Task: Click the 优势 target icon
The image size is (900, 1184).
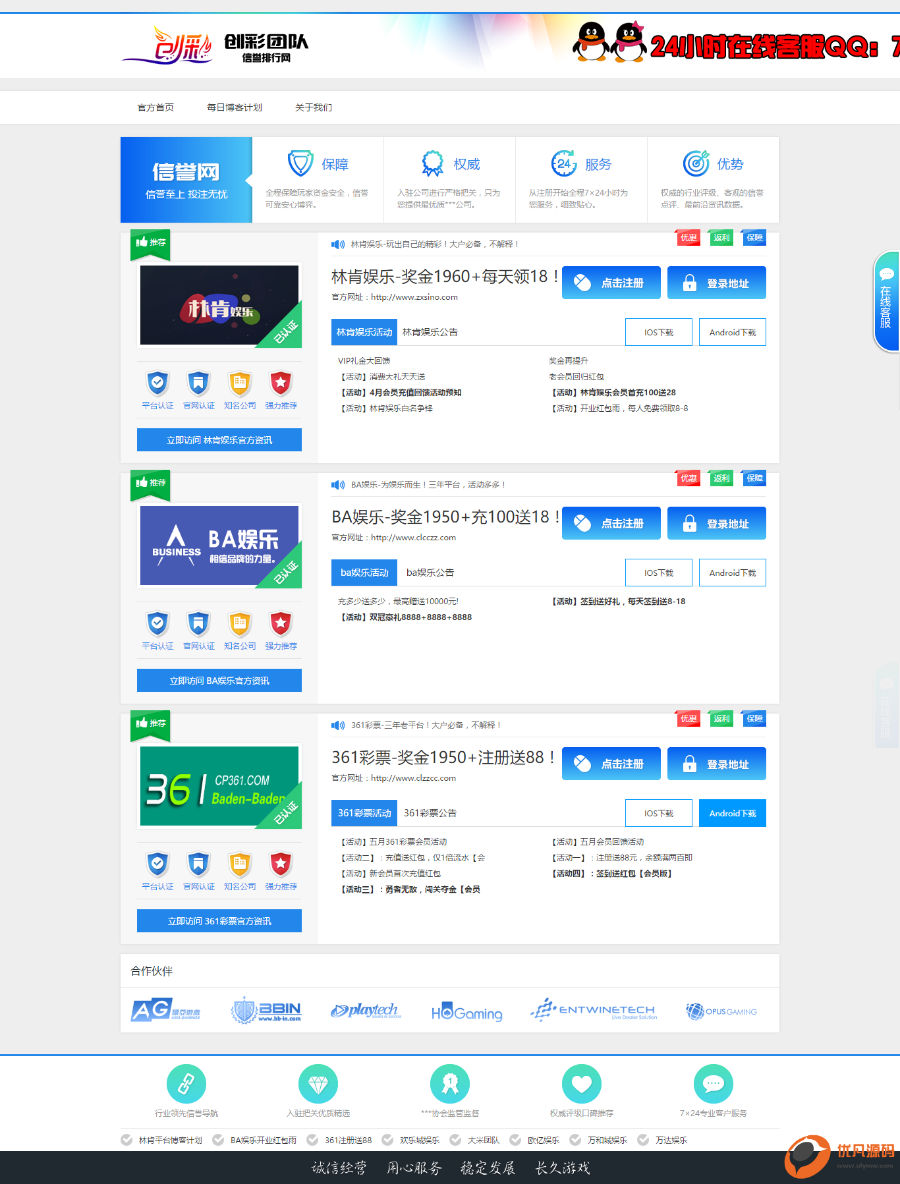Action: tap(696, 163)
